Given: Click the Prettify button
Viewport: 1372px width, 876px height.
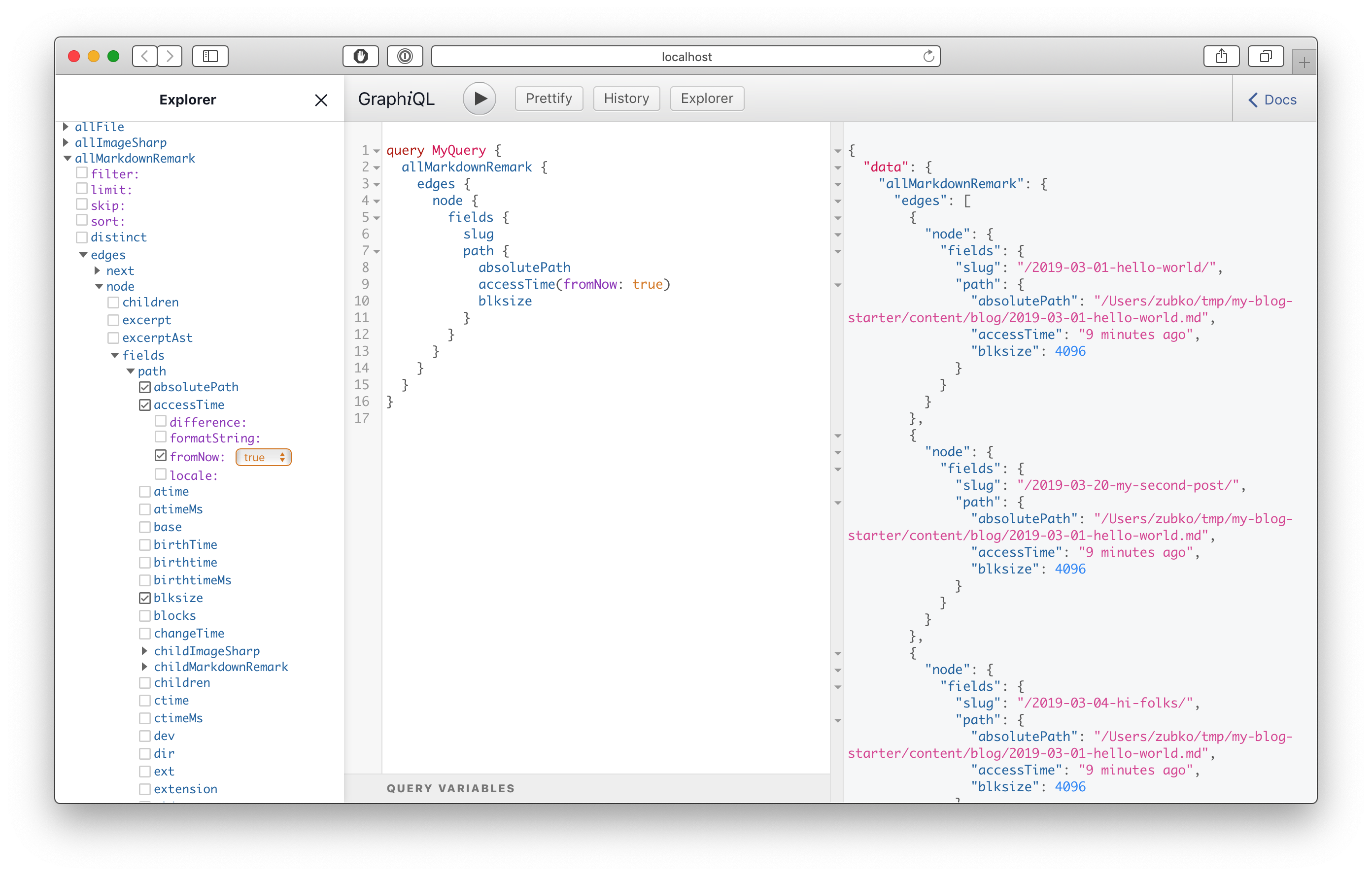Looking at the screenshot, I should point(548,99).
